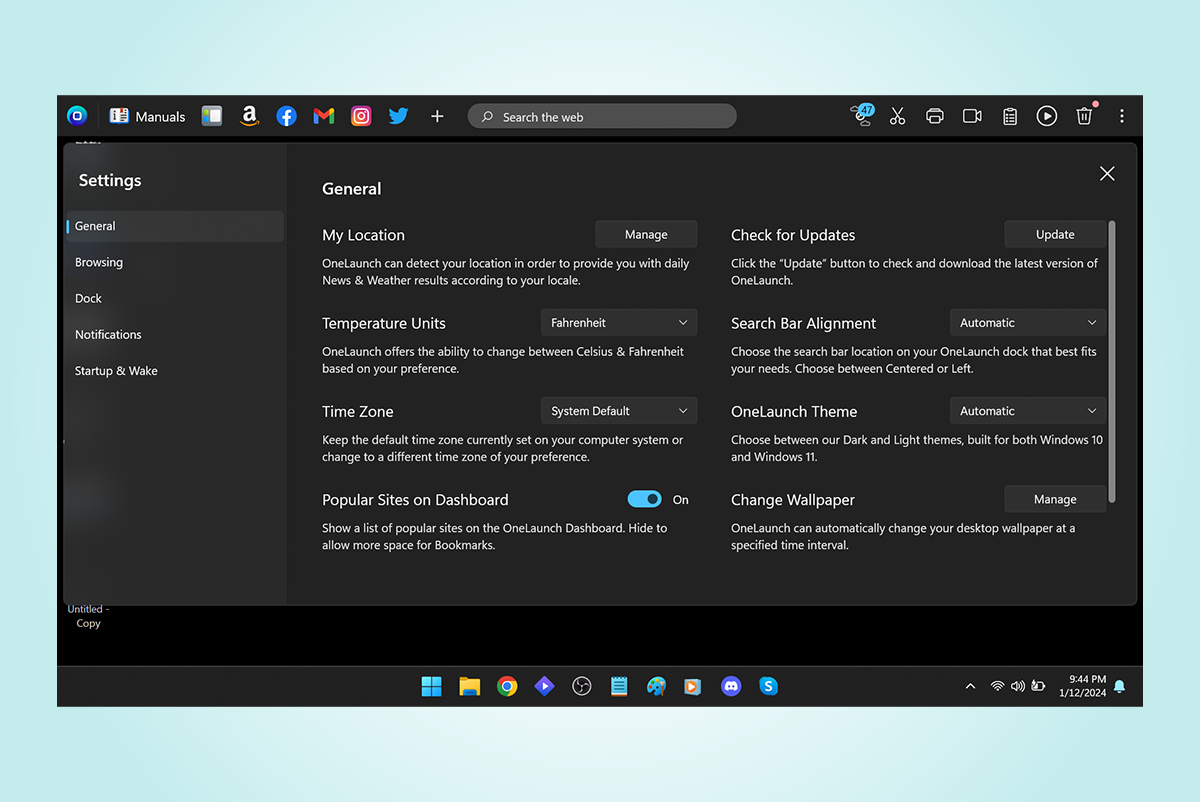Click the Update button for updates
The image size is (1200, 802).
click(x=1055, y=235)
